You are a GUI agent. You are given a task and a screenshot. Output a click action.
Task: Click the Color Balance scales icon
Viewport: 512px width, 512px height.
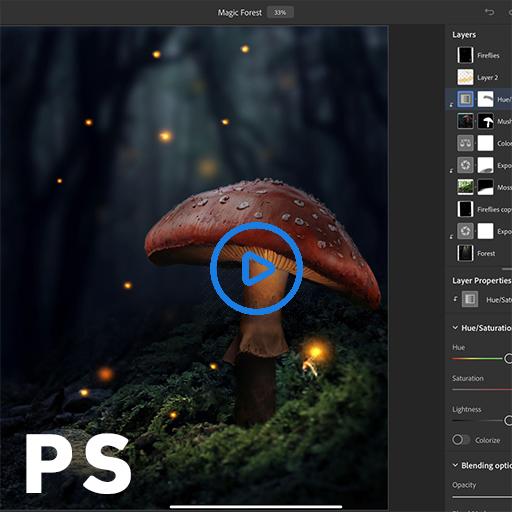coord(465,143)
